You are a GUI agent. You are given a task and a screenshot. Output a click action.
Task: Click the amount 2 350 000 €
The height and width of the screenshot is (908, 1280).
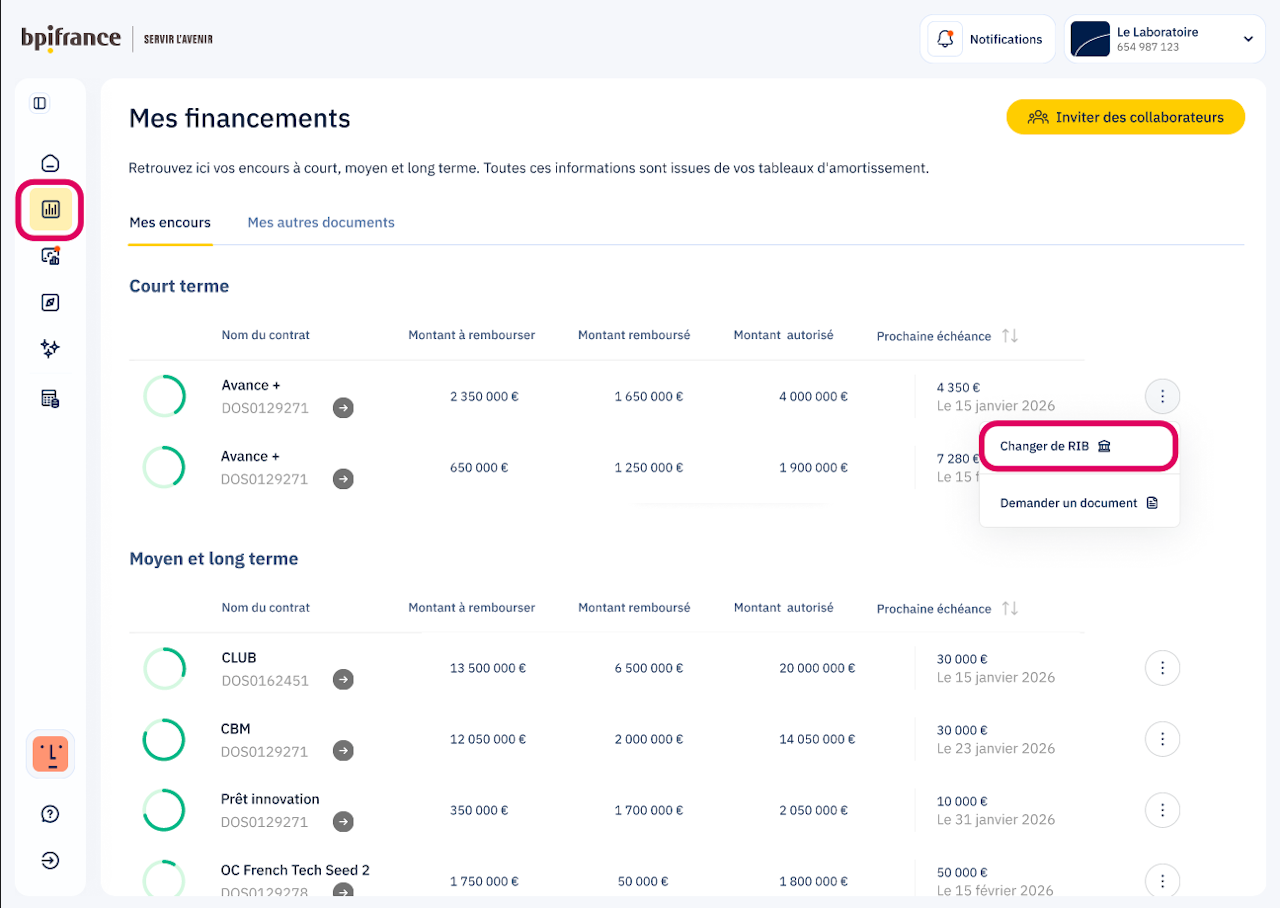[484, 396]
